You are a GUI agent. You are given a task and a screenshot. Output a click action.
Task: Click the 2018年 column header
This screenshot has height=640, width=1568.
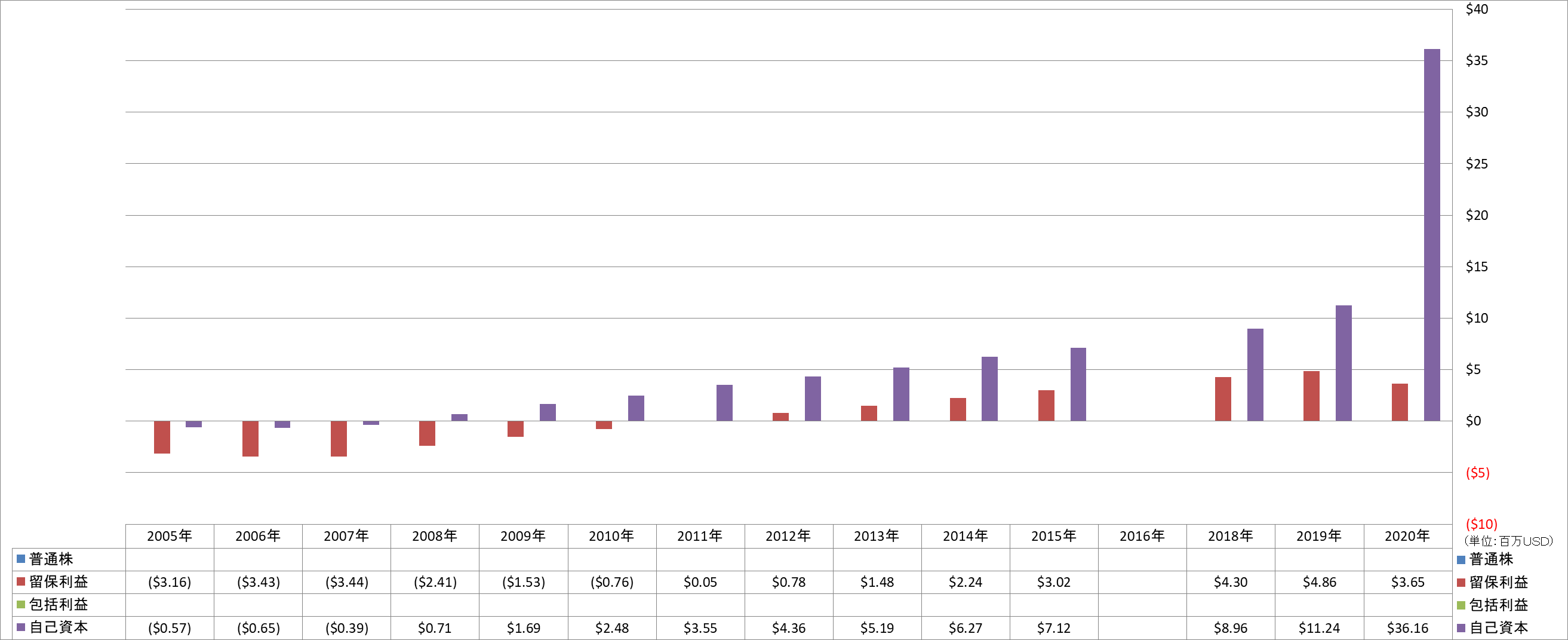pos(1231,536)
